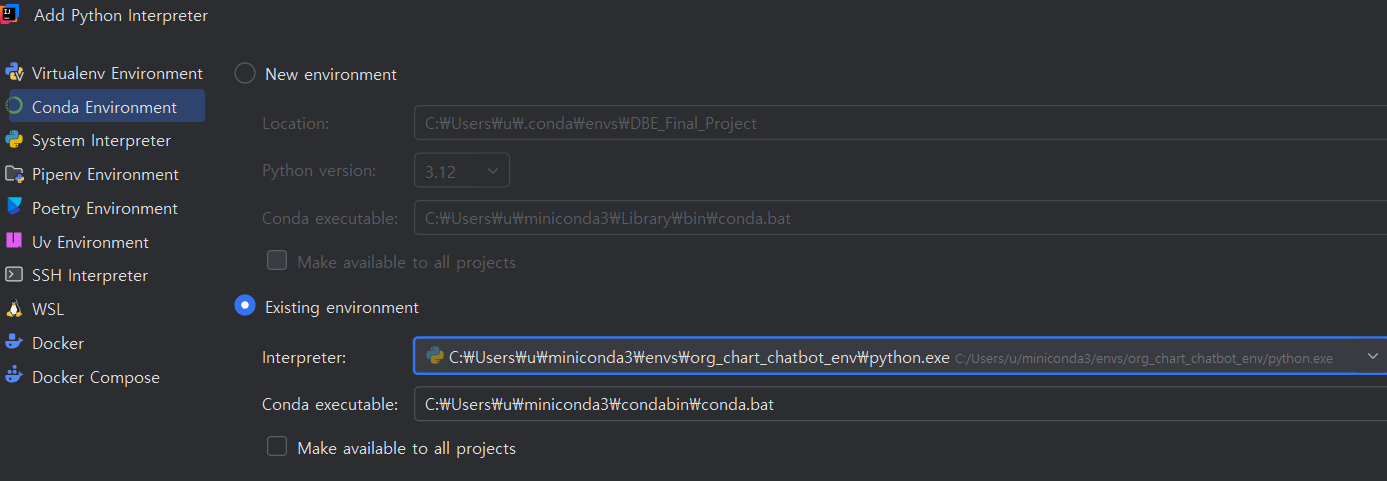The width and height of the screenshot is (1387, 481).
Task: Click the Interpreter: label
Action: 304,357
